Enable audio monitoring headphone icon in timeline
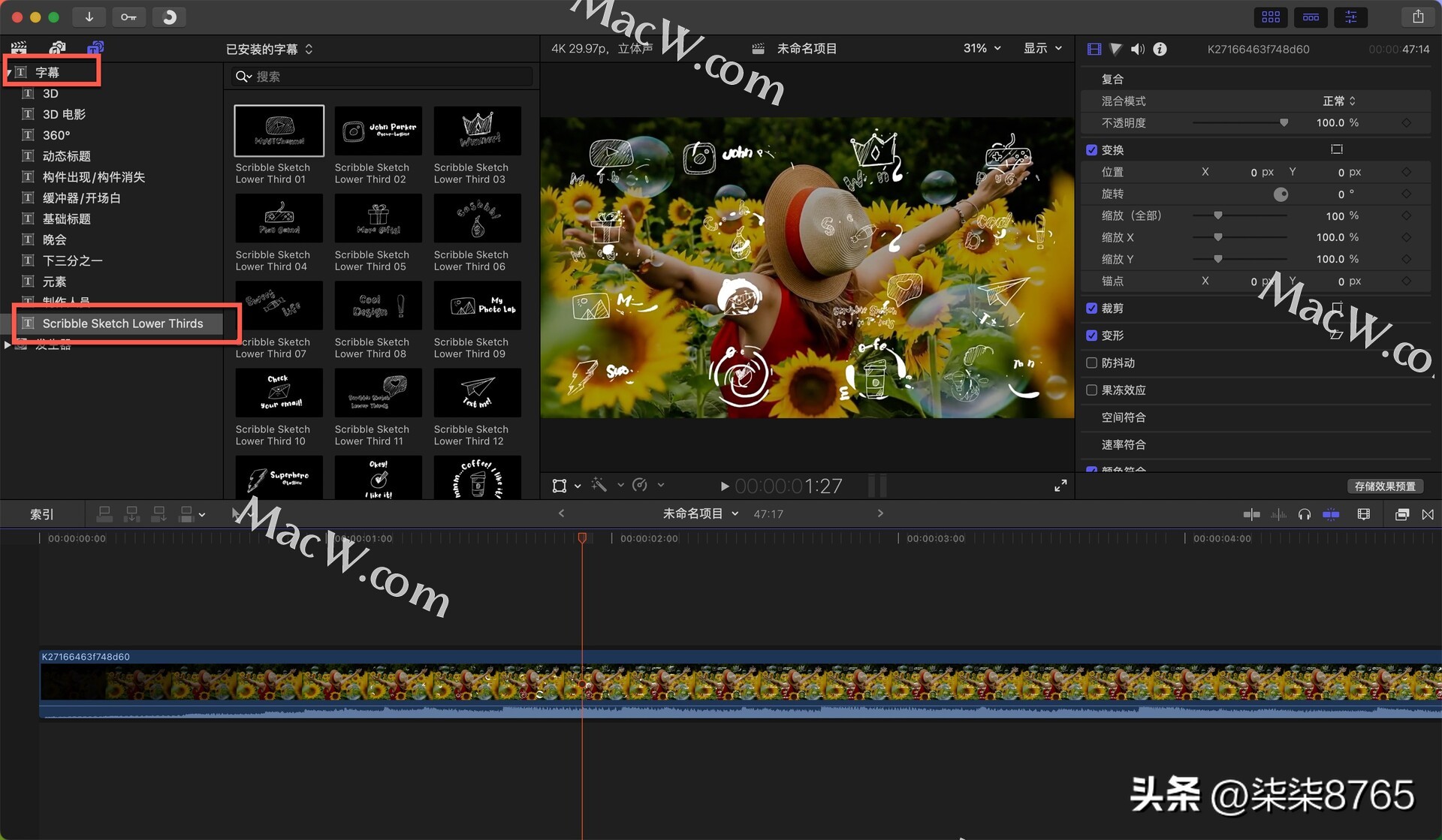 coord(1305,514)
